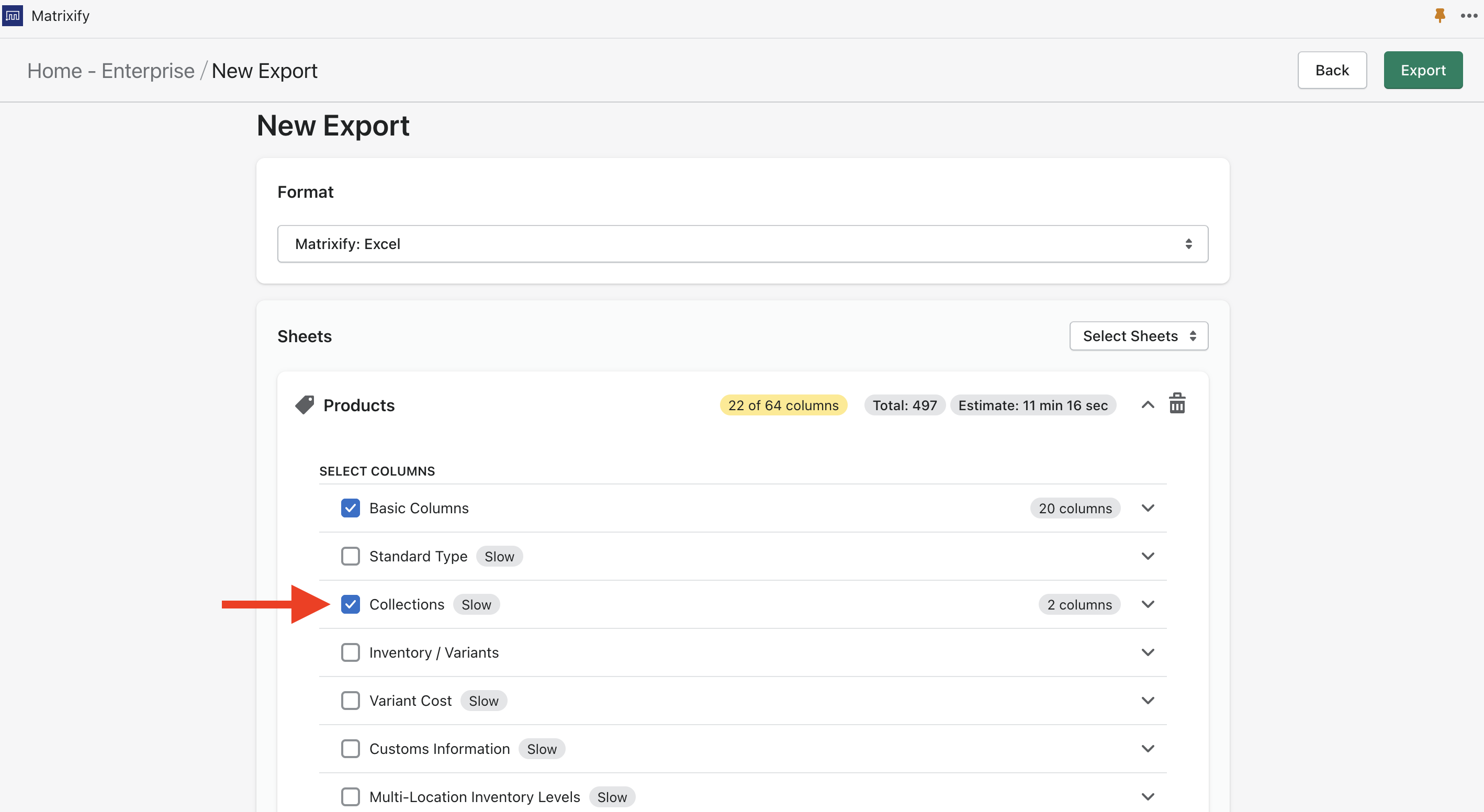Click the Estimate: 11 min 16 sec badge
Viewport: 1484px width, 812px height.
coord(1033,405)
